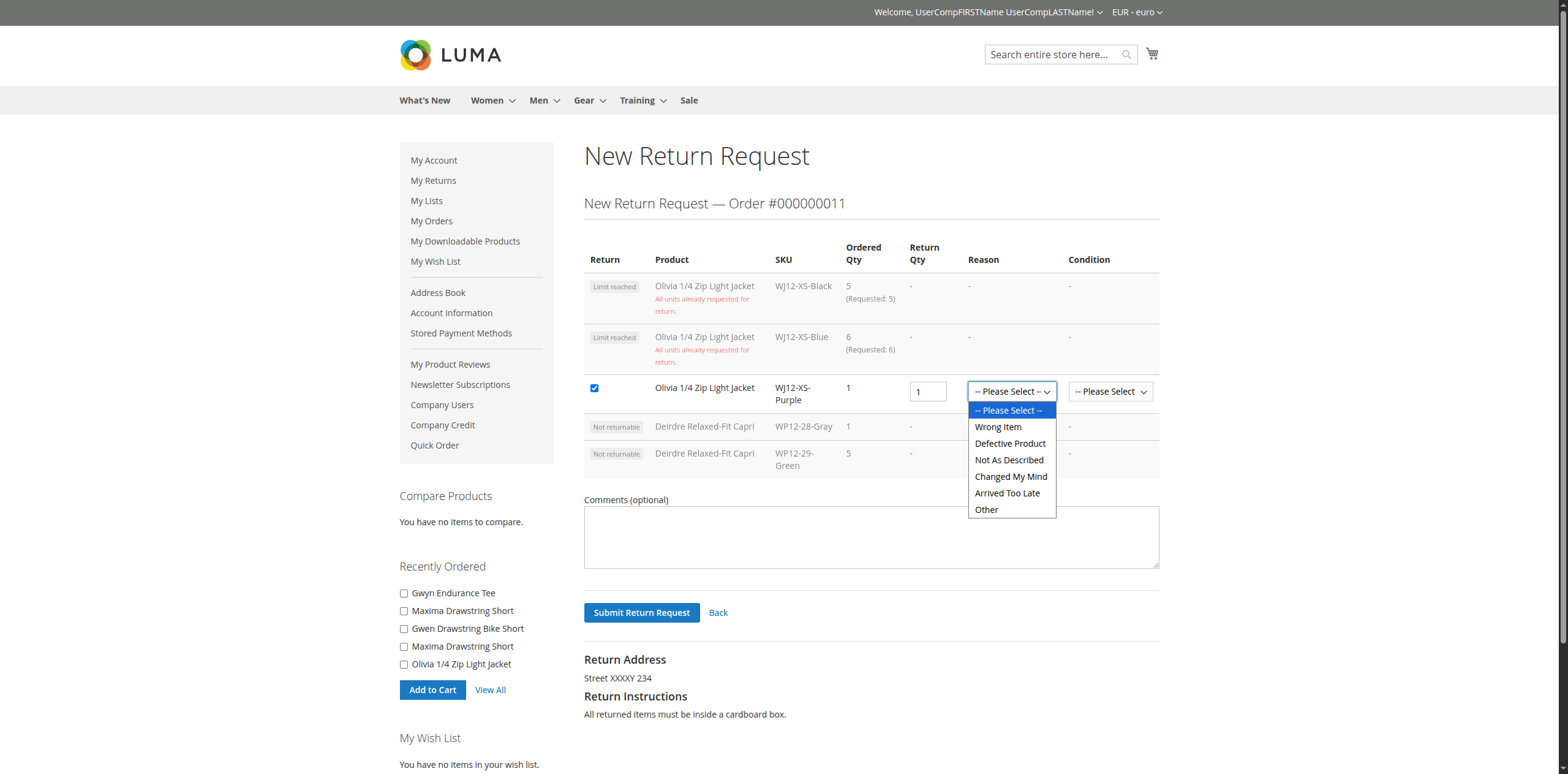Expand the EUR euro currency selector
This screenshot has height=774, width=1568.
[1136, 12]
